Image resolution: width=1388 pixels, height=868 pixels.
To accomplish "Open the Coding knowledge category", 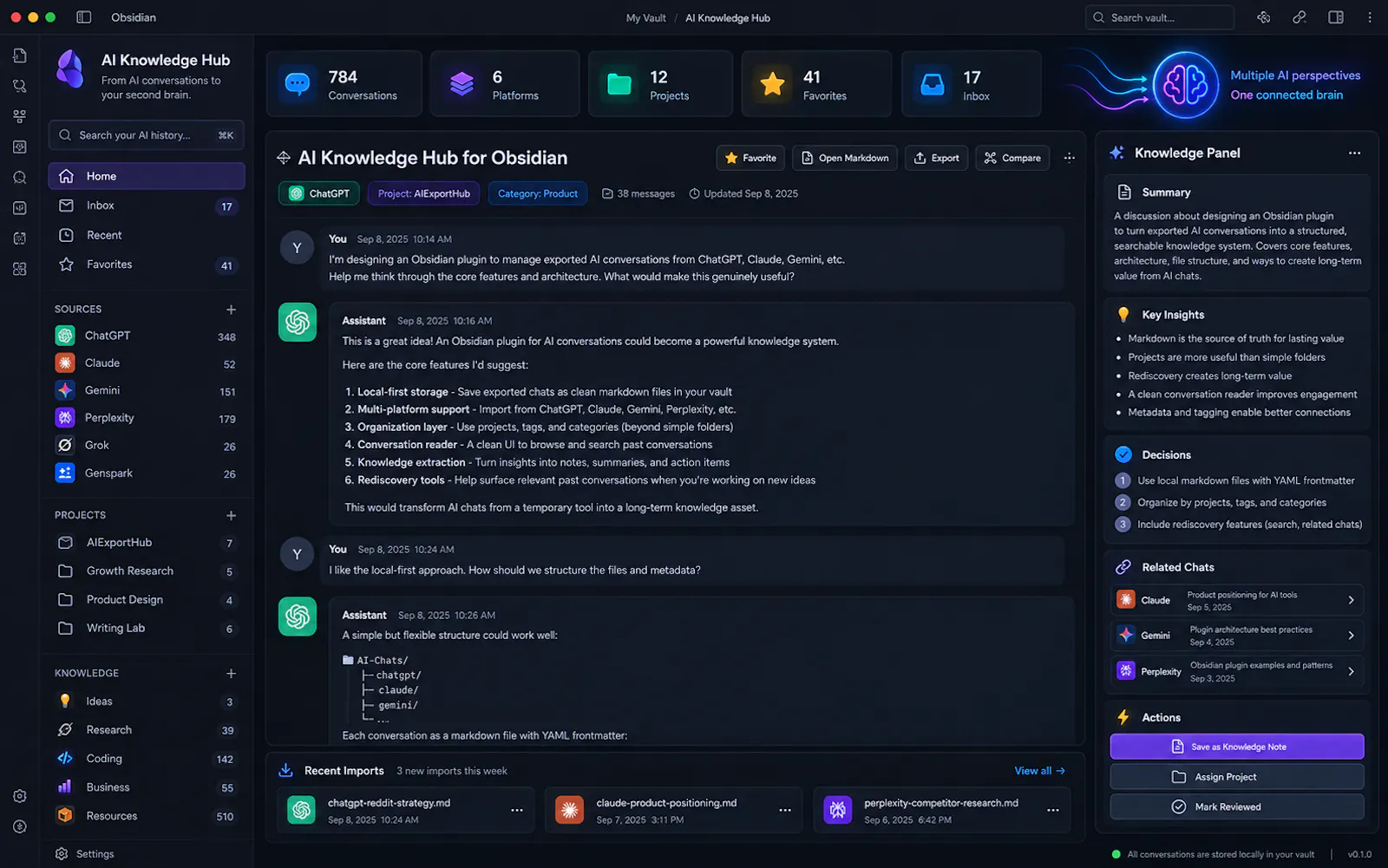I will point(147,759).
